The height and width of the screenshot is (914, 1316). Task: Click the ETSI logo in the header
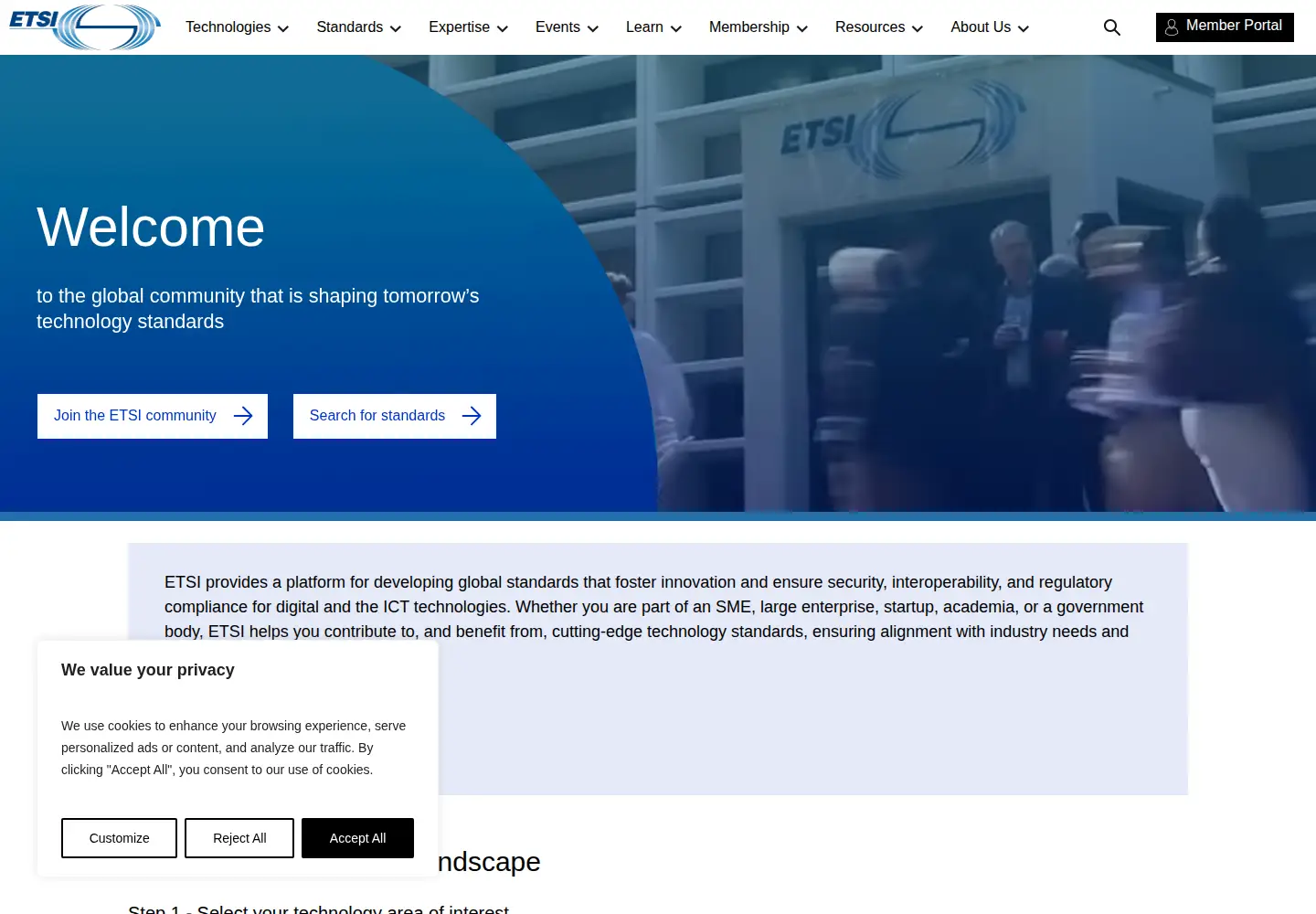click(x=85, y=27)
